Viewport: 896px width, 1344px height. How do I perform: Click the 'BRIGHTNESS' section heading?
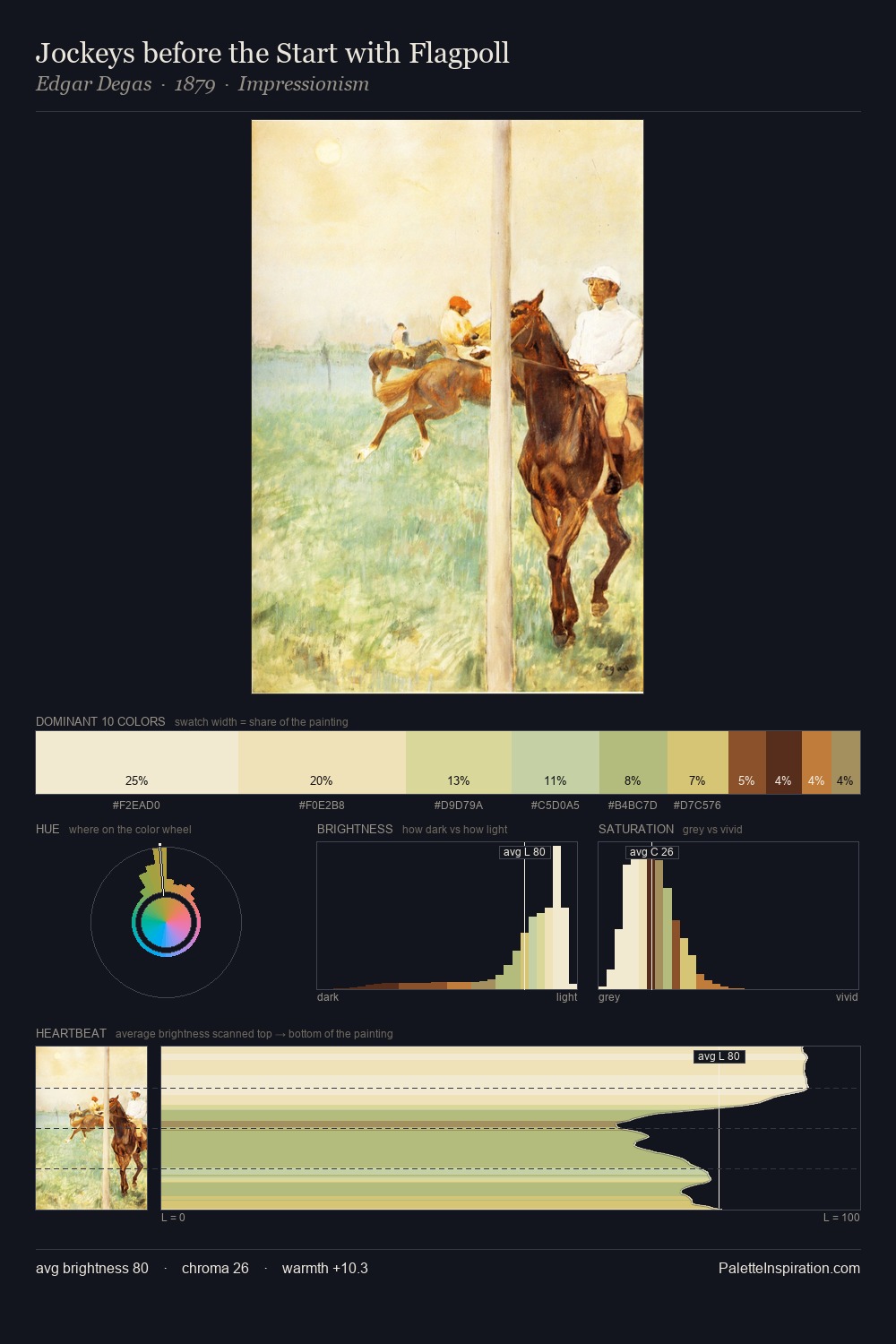coord(355,829)
